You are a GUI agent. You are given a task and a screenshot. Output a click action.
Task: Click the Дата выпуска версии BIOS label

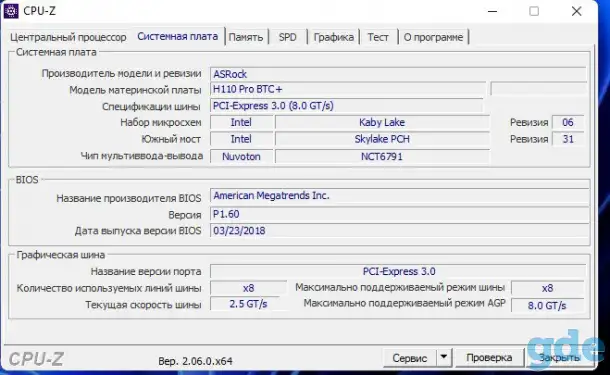click(138, 231)
